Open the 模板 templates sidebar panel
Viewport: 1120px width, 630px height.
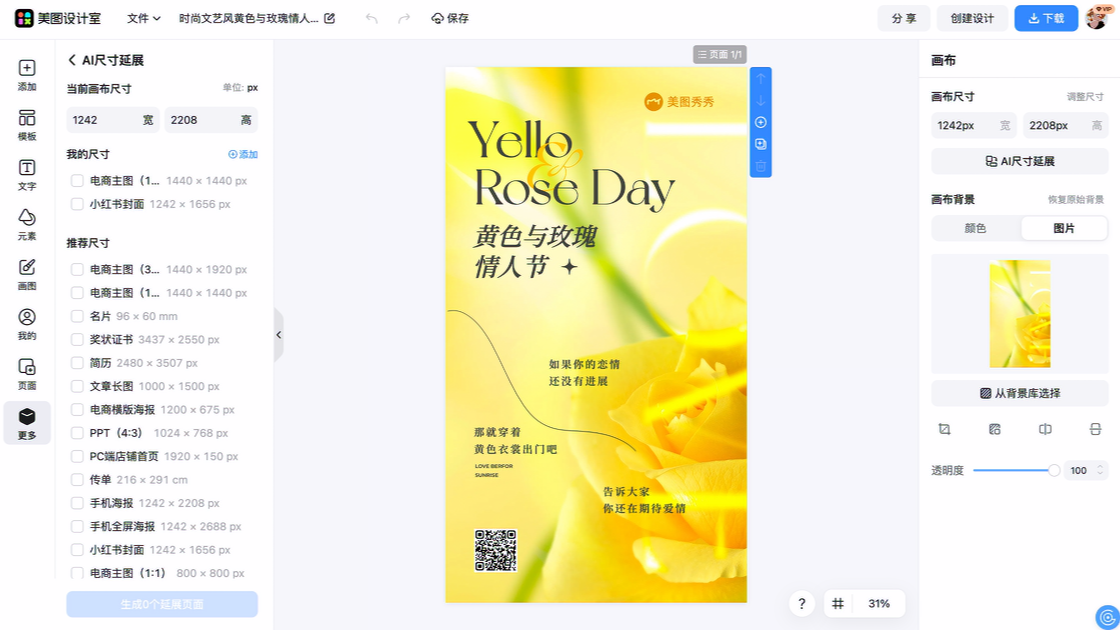tap(27, 125)
